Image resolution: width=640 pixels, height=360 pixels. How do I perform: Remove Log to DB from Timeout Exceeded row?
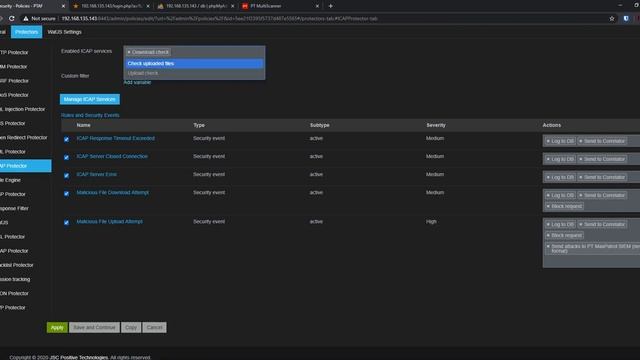(548, 141)
